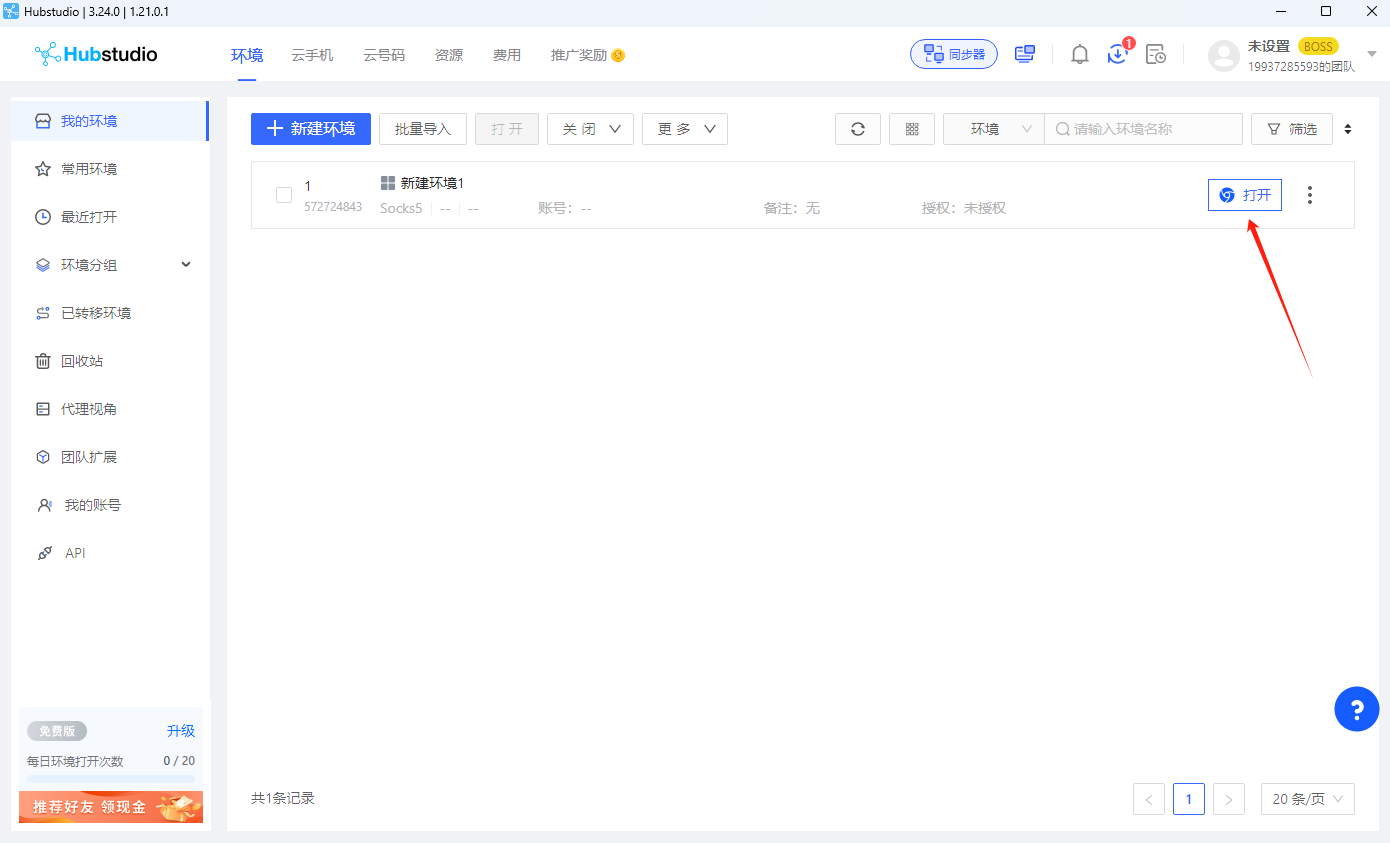
Task: Click the 推广奖励 coin icon
Action: pyautogui.click(x=618, y=55)
